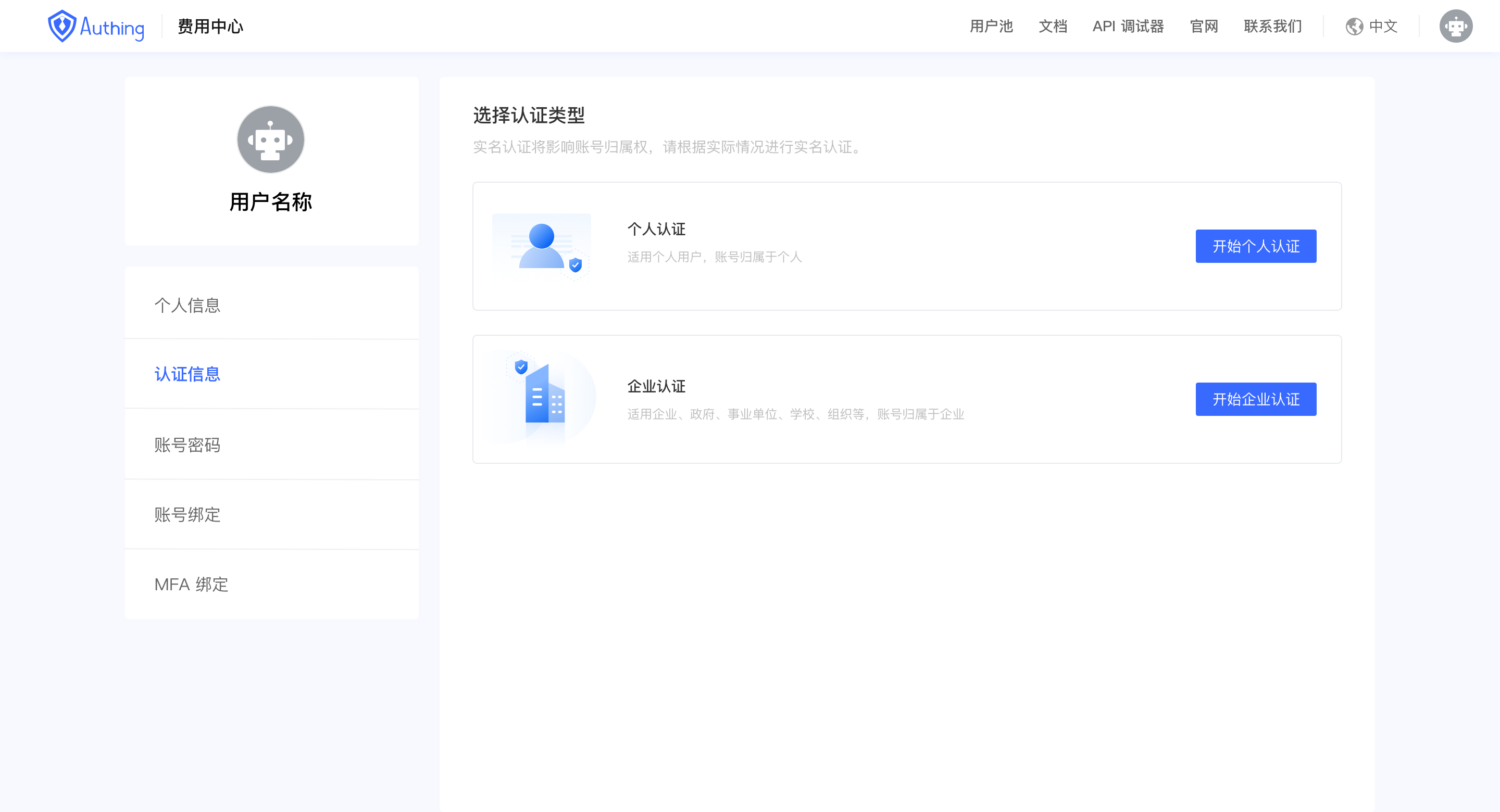Go to 官网 from header
This screenshot has height=812, width=1500.
coord(1204,26)
